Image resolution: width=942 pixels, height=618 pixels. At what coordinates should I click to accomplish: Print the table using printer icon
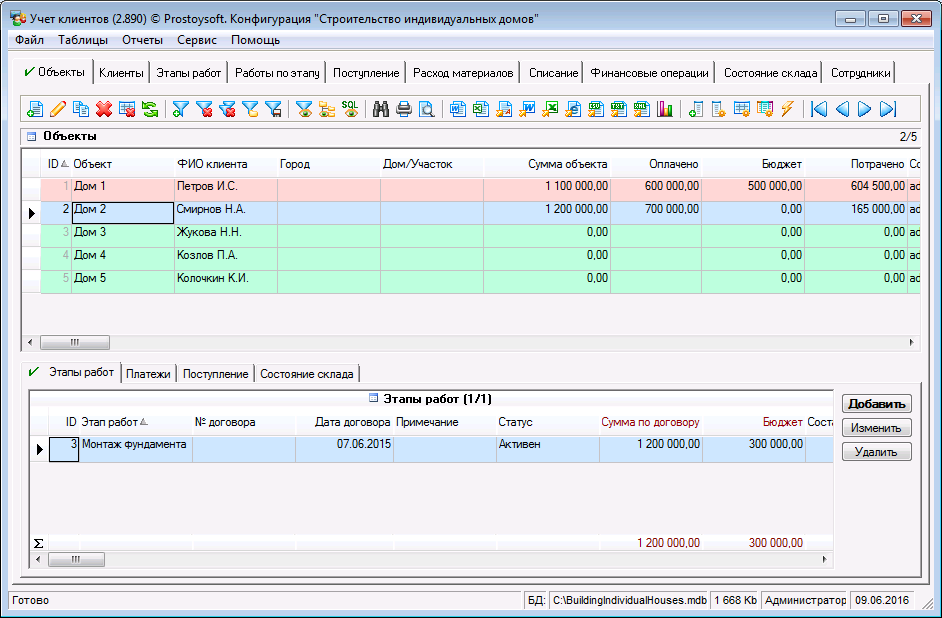point(404,109)
